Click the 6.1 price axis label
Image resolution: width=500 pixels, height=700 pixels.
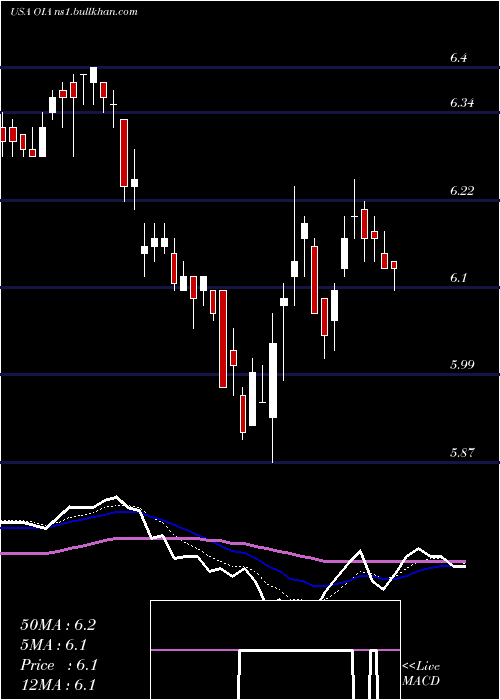(x=458, y=278)
